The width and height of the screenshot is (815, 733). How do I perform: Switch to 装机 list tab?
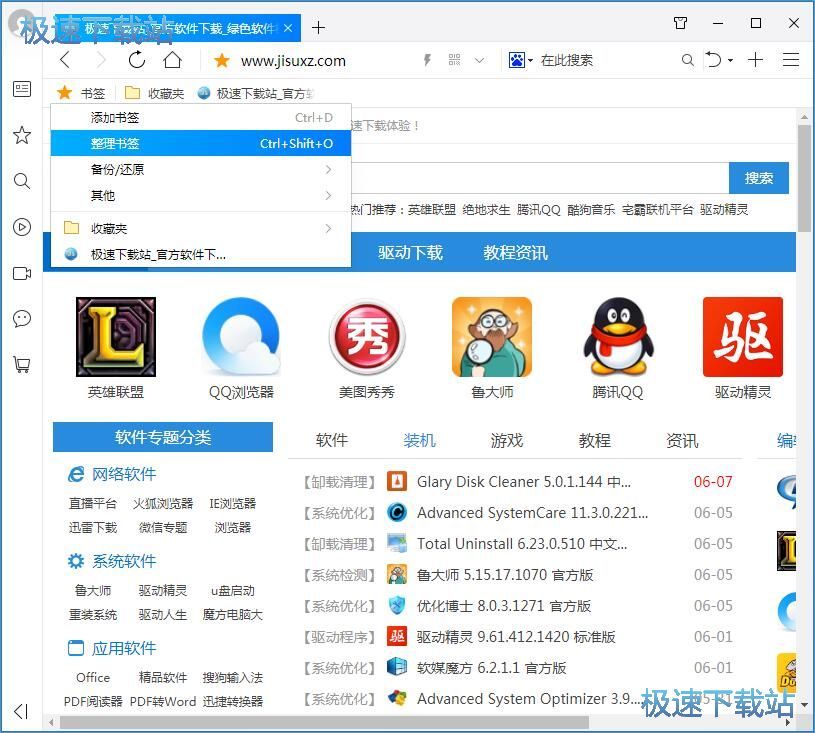419,440
